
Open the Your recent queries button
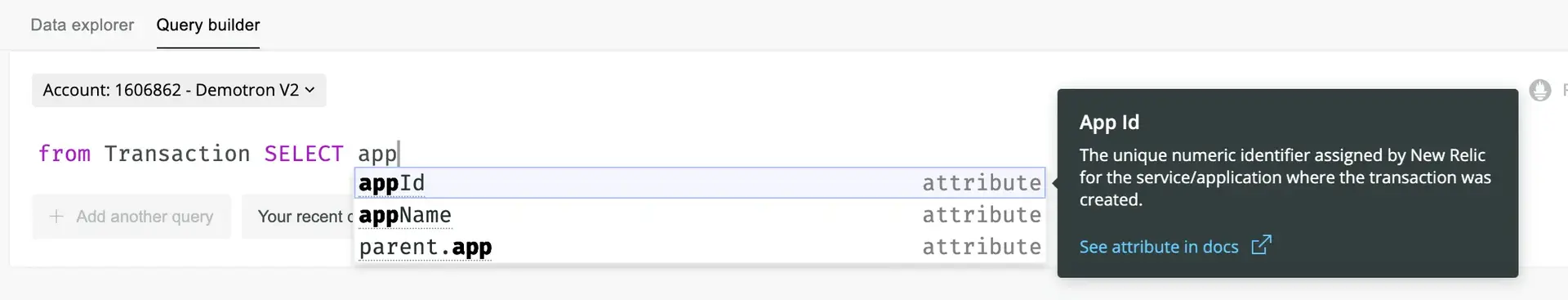[298, 217]
